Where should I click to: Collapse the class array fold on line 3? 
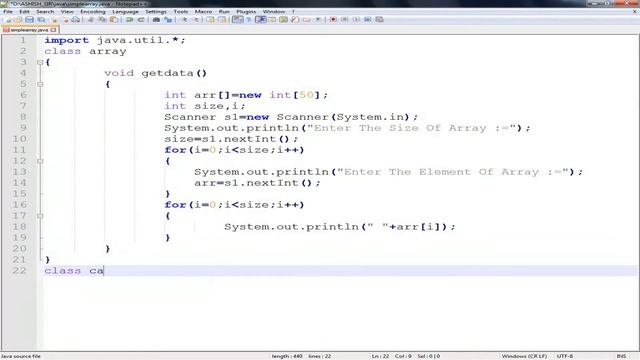pos(40,62)
